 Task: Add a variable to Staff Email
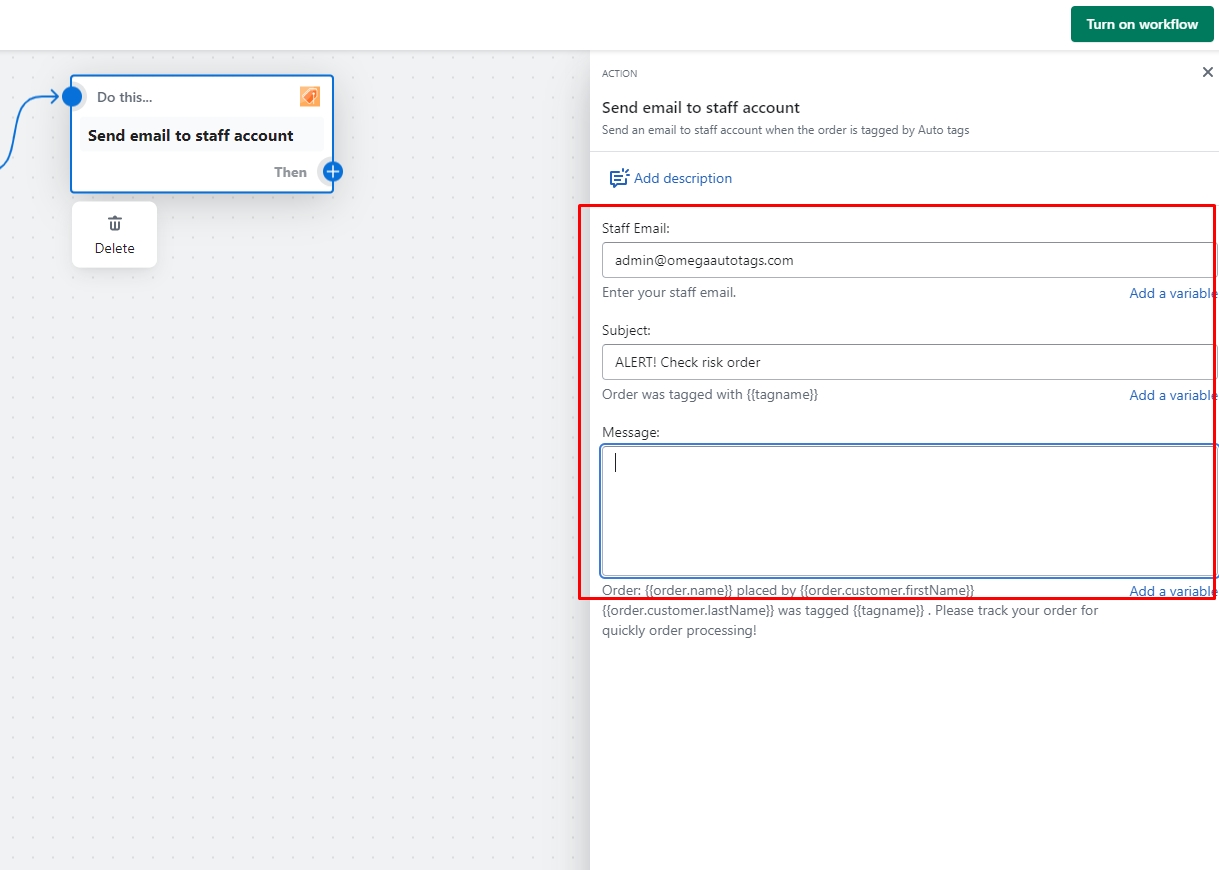(1172, 293)
